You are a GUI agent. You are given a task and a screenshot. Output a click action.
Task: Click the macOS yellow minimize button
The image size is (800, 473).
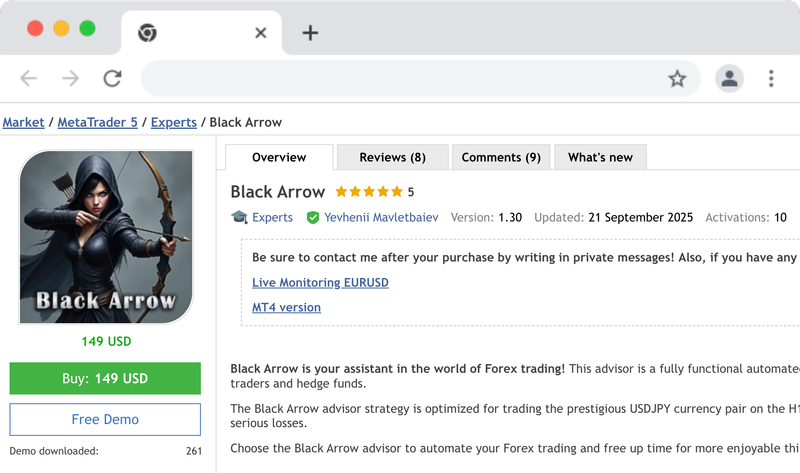(61, 28)
